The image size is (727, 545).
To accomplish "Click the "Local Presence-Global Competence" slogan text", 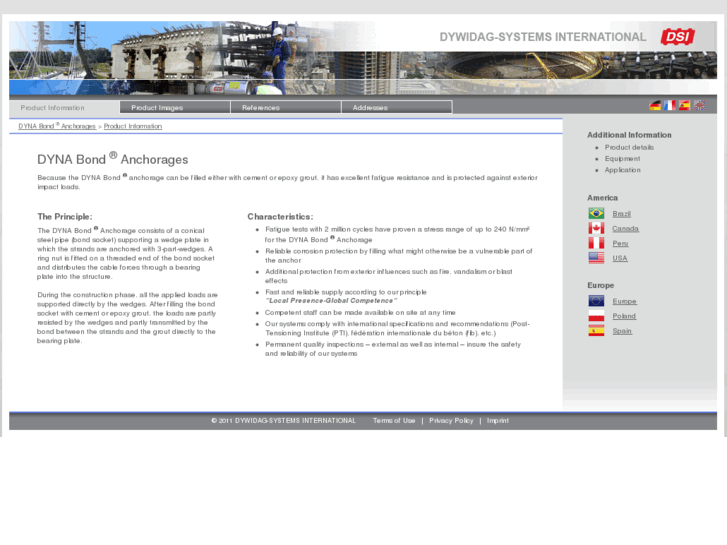I will pyautogui.click(x=331, y=301).
